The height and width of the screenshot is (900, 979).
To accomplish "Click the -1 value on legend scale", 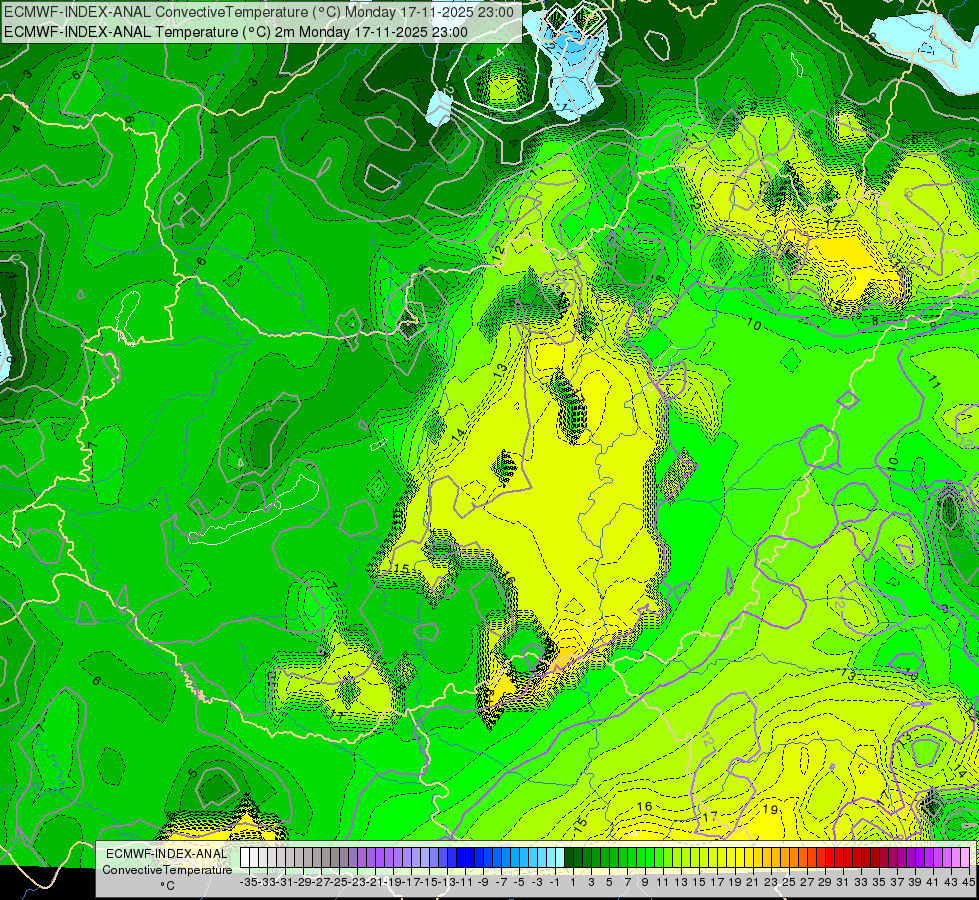I will point(556,882).
